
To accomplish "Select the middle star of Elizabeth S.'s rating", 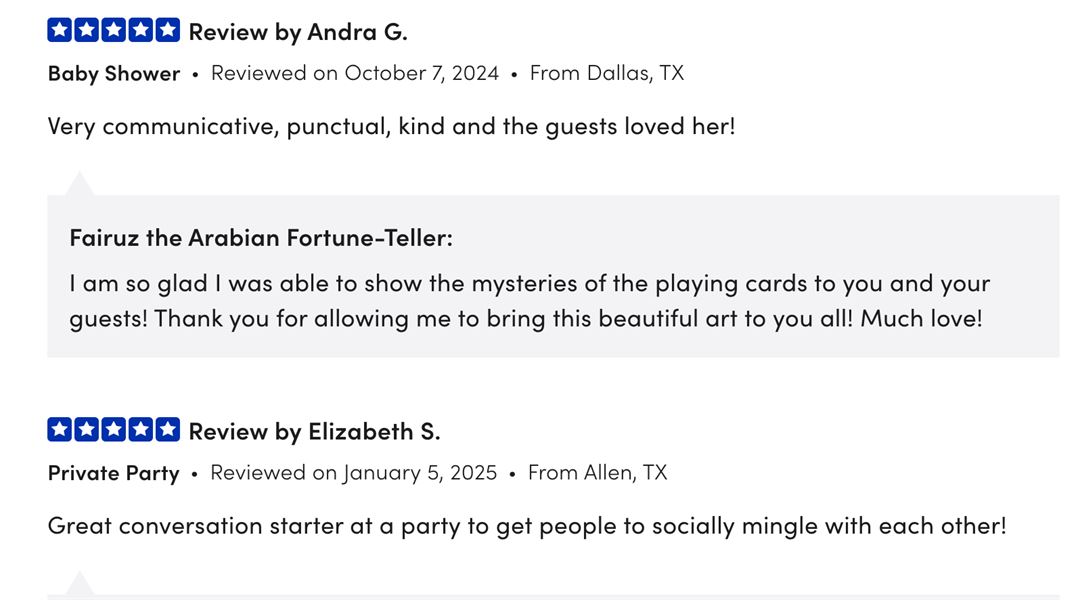I will (x=114, y=431).
